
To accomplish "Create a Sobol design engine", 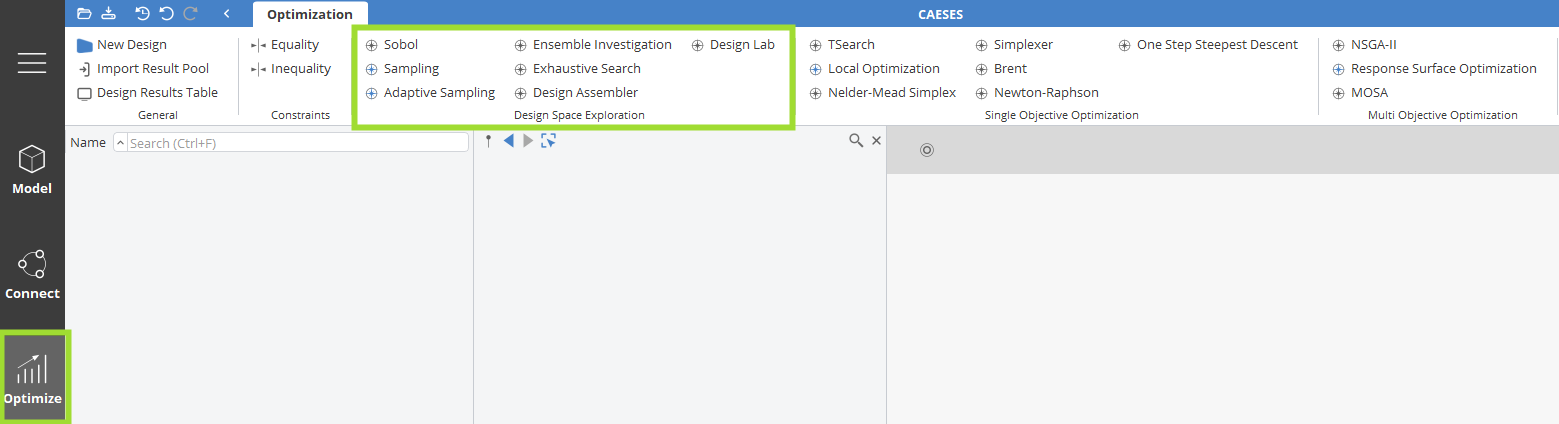I will (392, 45).
